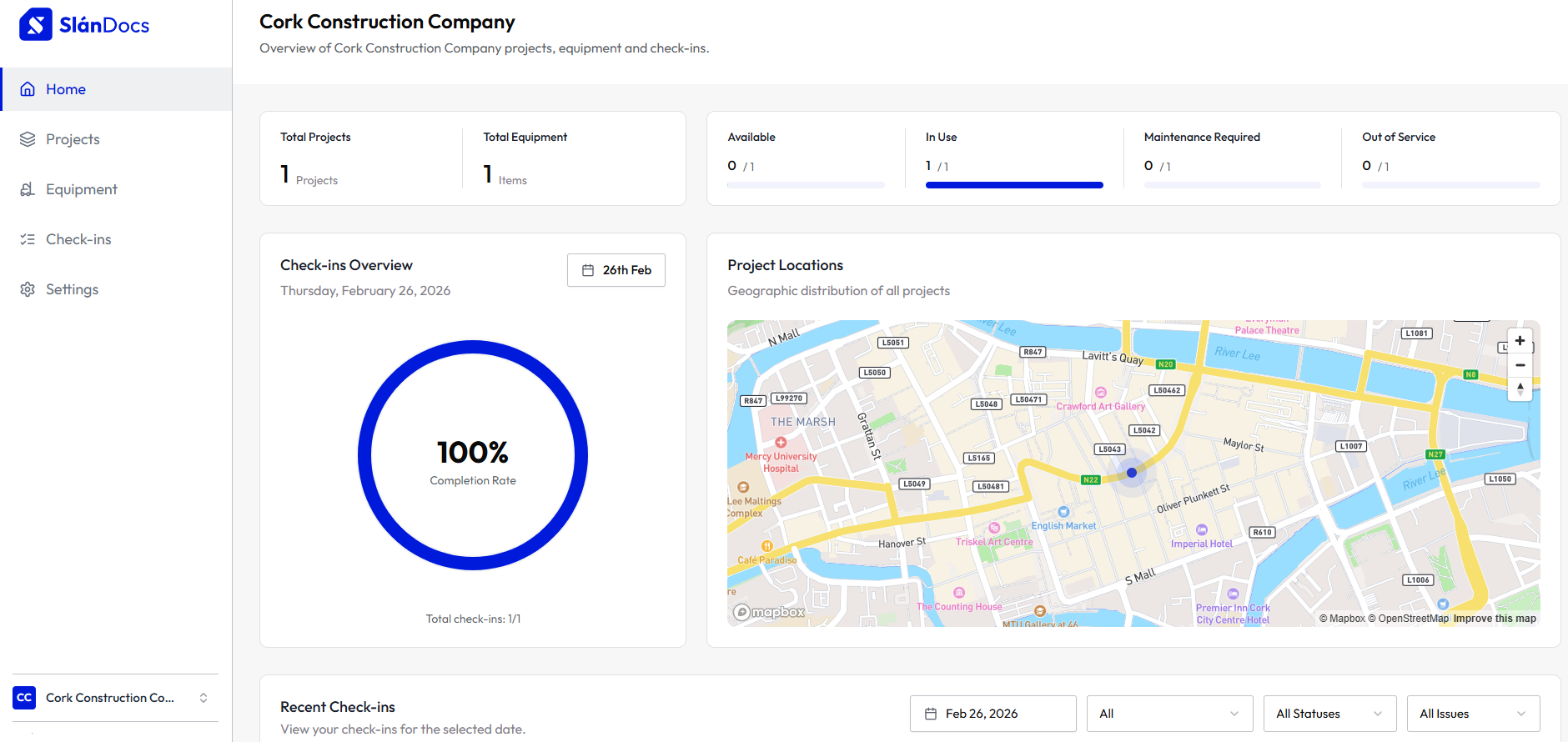
Task: Click the Out of Service progress bar
Action: 1450,185
